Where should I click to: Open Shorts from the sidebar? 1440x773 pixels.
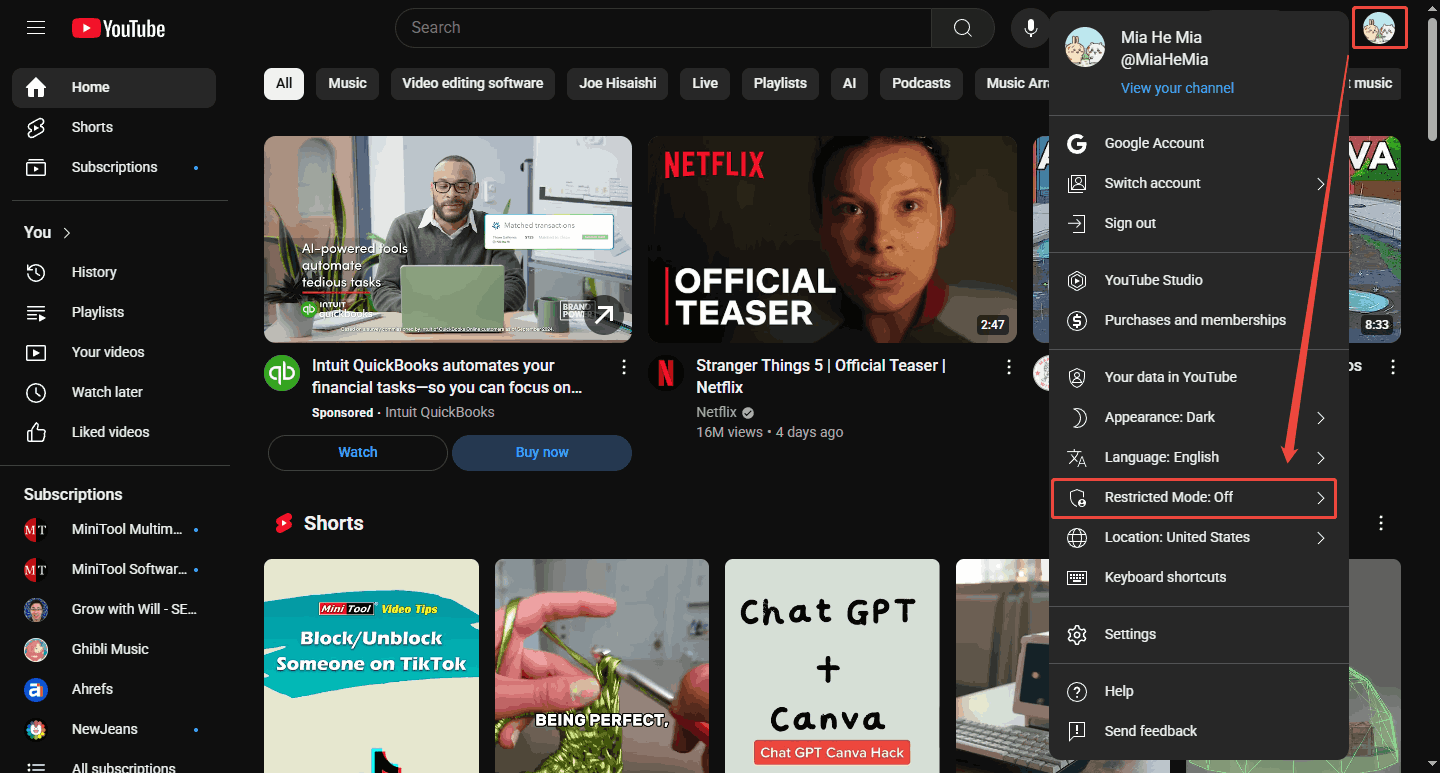click(x=114, y=128)
